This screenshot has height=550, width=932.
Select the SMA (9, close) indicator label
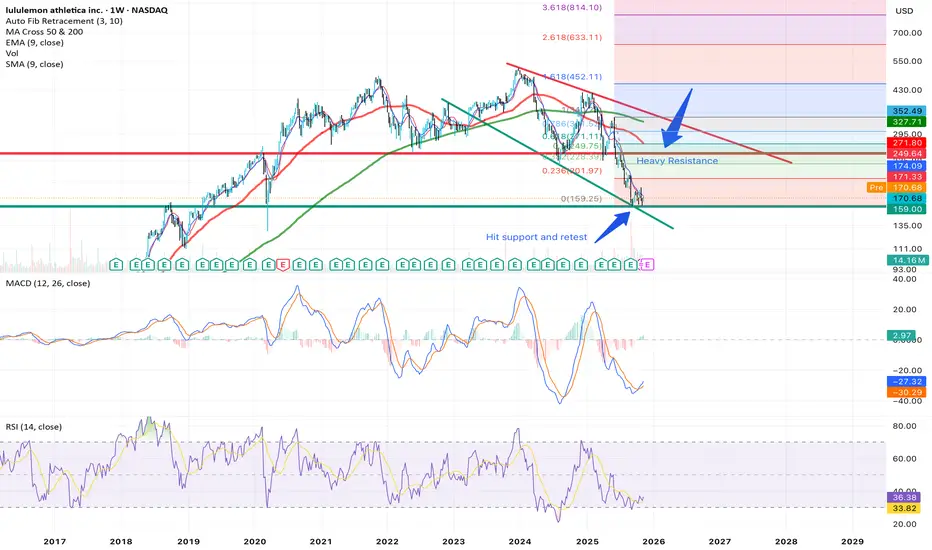pyautogui.click(x=34, y=64)
